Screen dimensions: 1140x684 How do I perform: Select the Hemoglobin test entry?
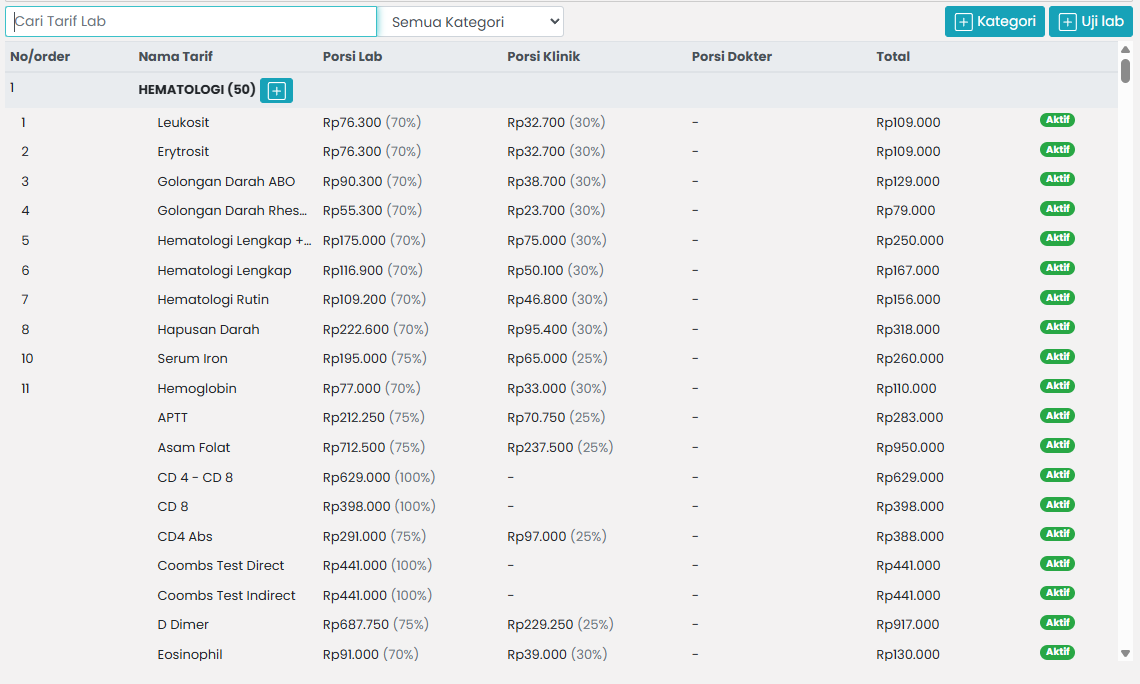(x=196, y=388)
